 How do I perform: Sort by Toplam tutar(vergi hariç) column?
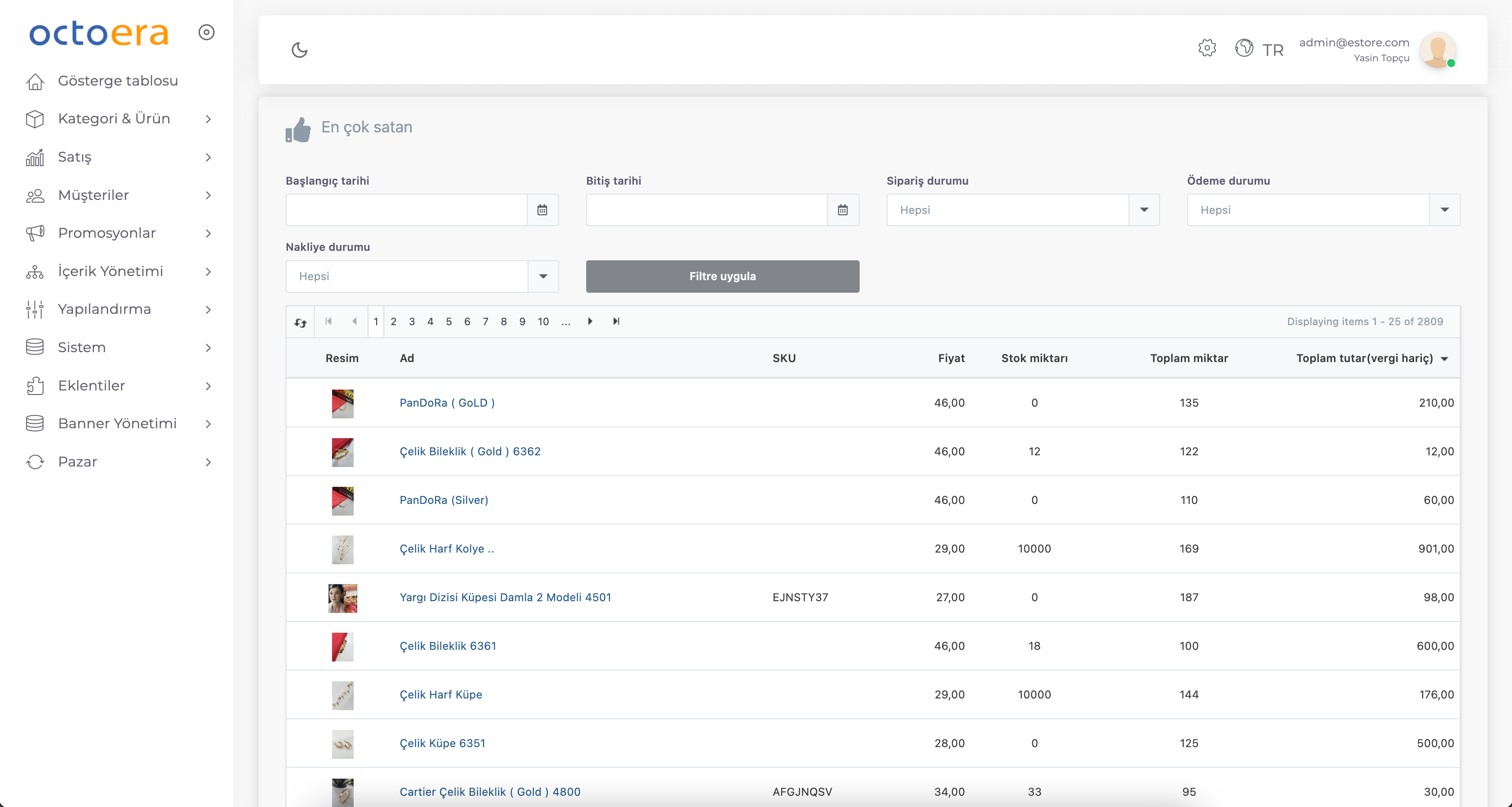click(1364, 358)
